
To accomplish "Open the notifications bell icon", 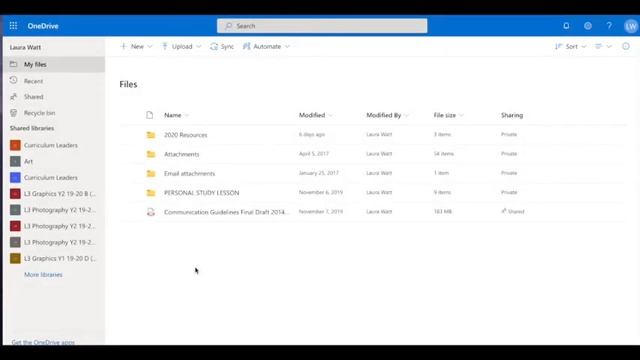I will coord(566,26).
